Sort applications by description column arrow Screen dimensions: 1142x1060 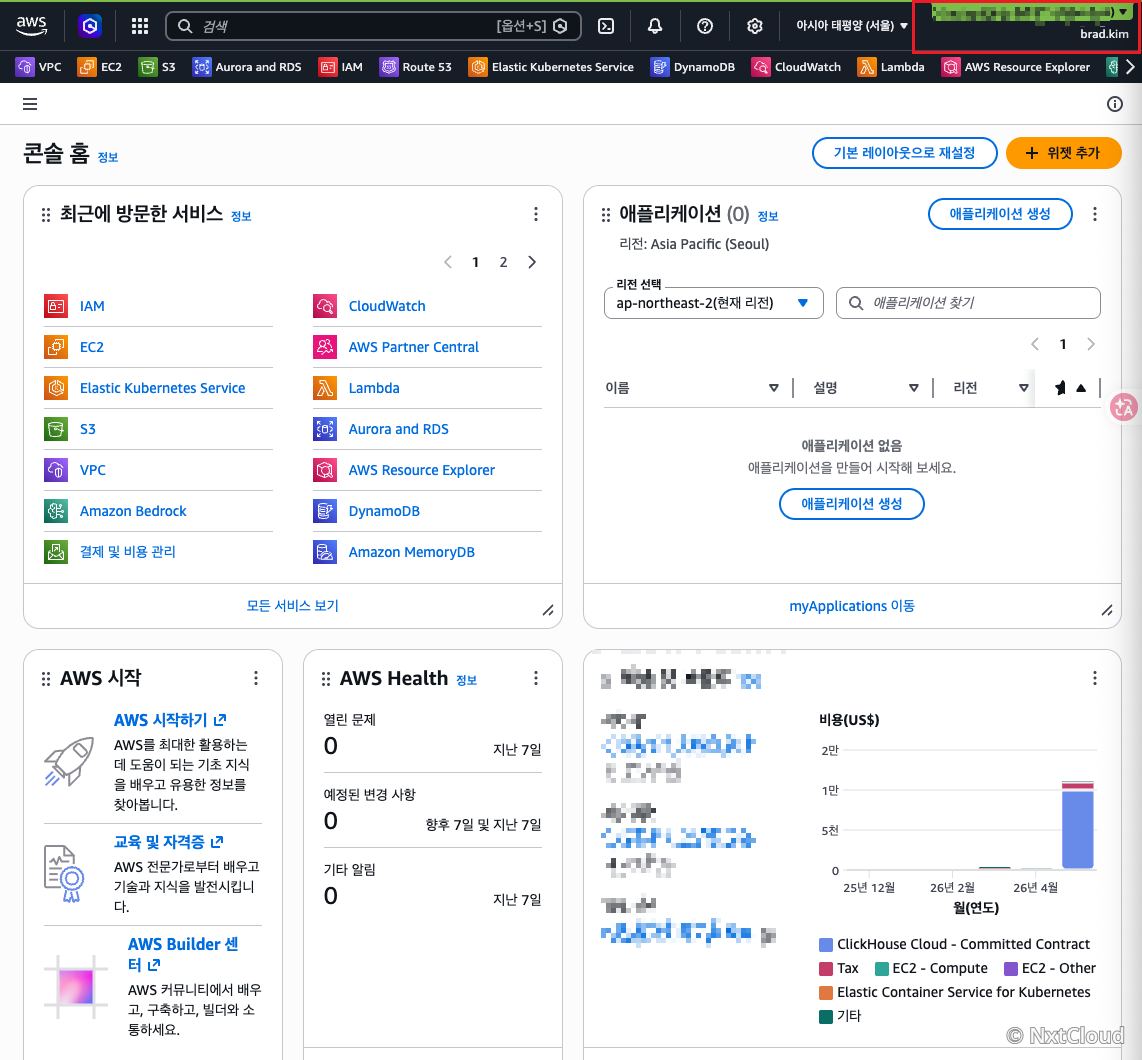913,388
